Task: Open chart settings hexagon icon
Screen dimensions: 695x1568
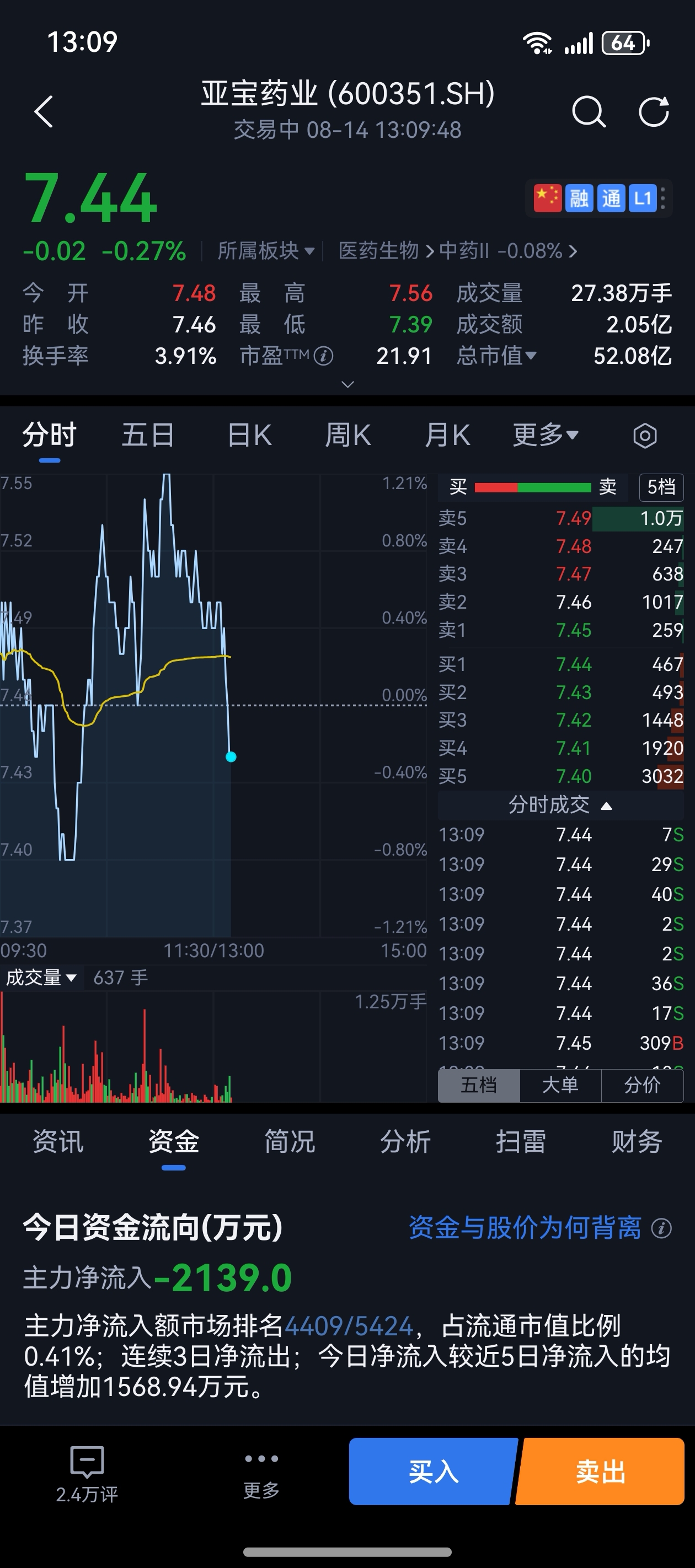Action: pos(644,436)
